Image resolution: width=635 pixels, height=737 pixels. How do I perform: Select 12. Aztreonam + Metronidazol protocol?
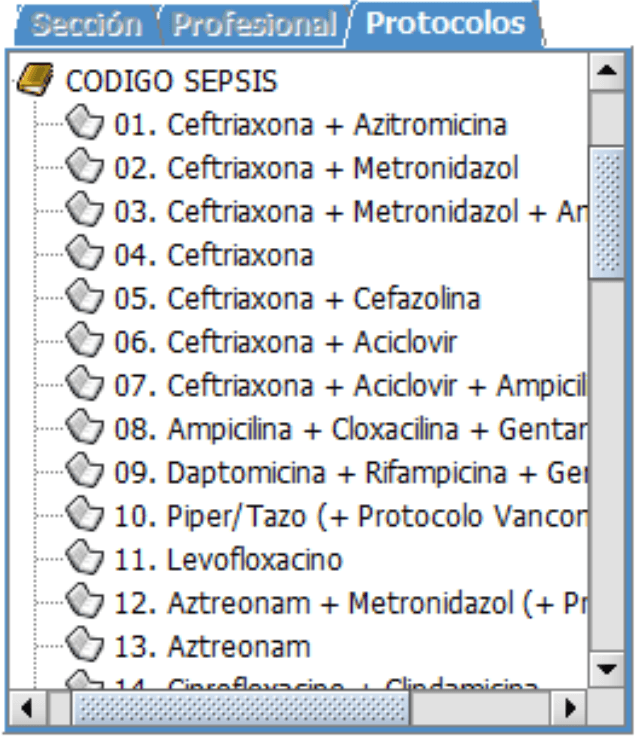[350, 603]
